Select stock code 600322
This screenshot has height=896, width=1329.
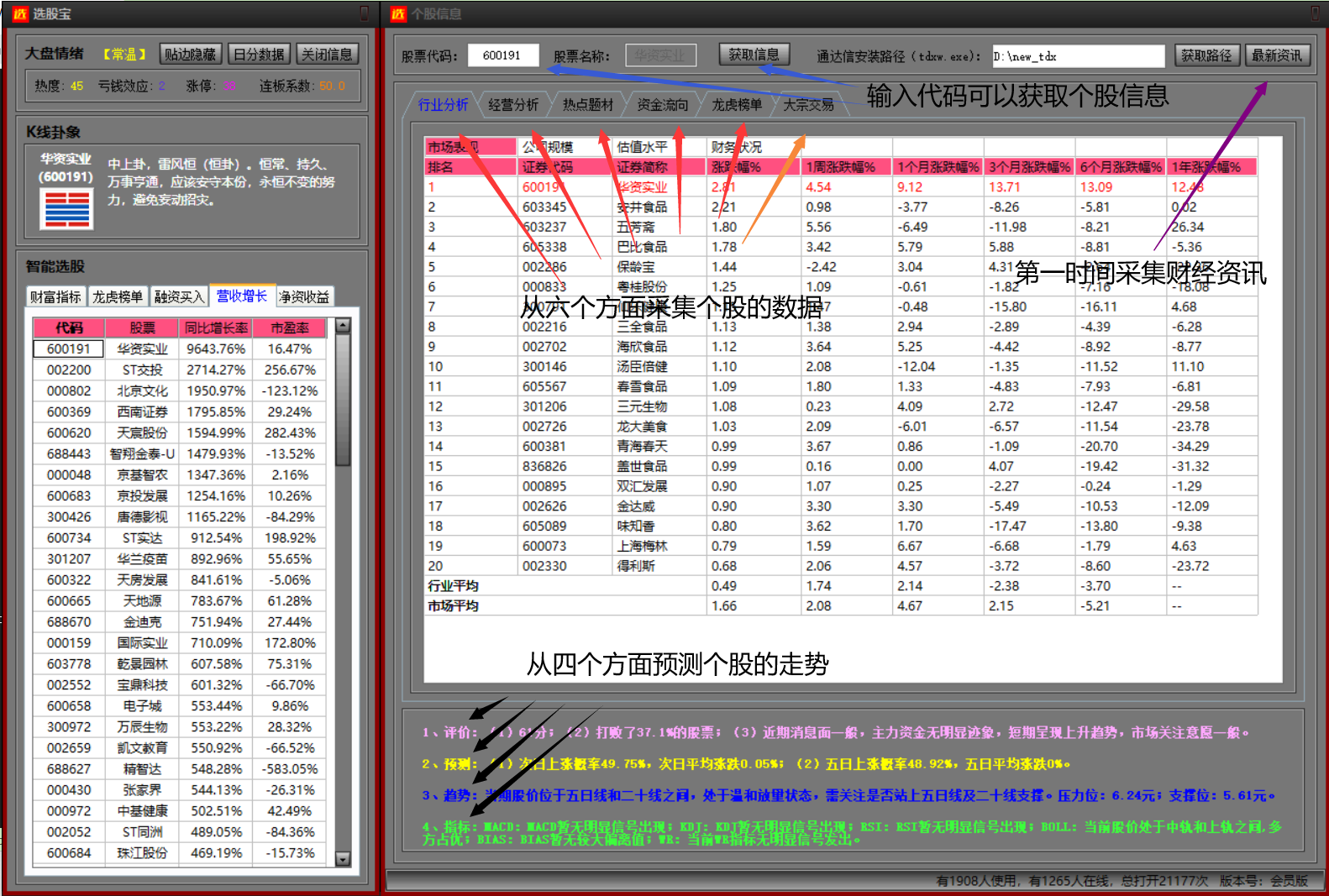coord(69,579)
